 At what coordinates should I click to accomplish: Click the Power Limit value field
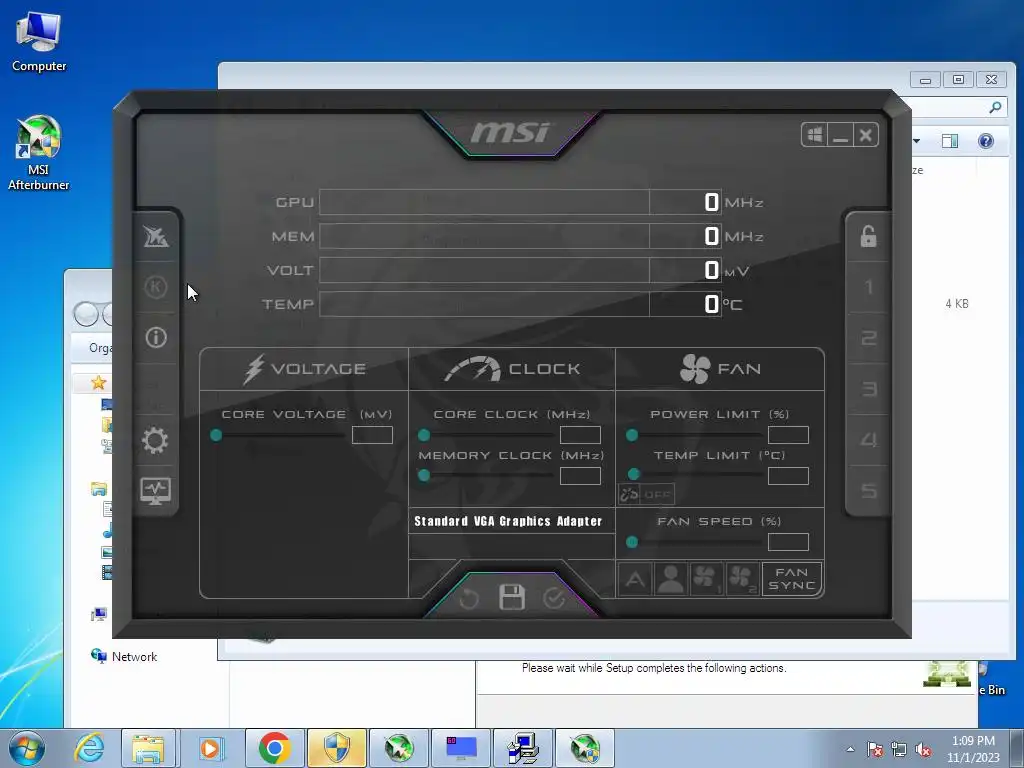788,435
